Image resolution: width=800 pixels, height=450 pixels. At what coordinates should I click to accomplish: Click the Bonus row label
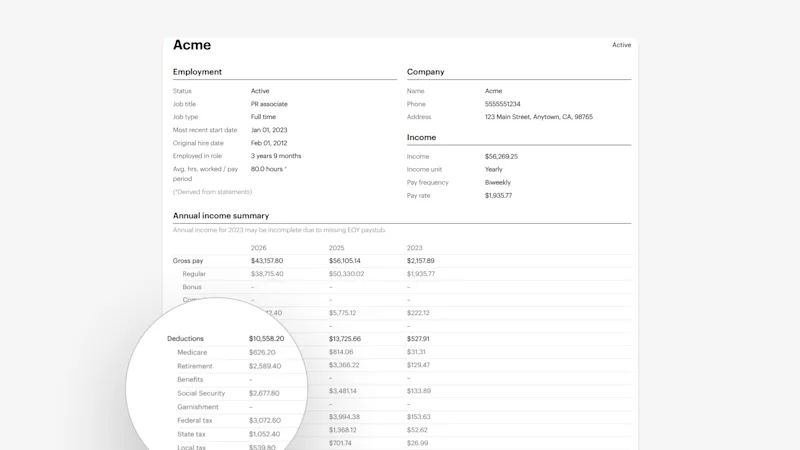coord(192,287)
